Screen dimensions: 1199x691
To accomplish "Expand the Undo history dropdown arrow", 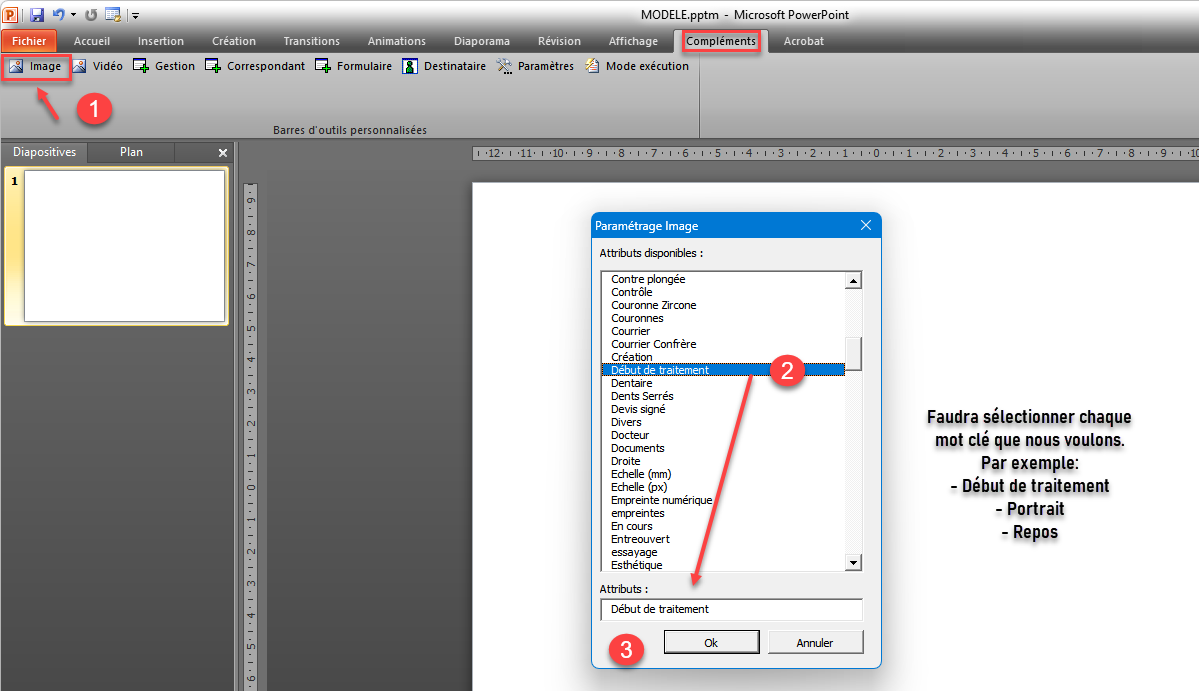I will pos(72,15).
